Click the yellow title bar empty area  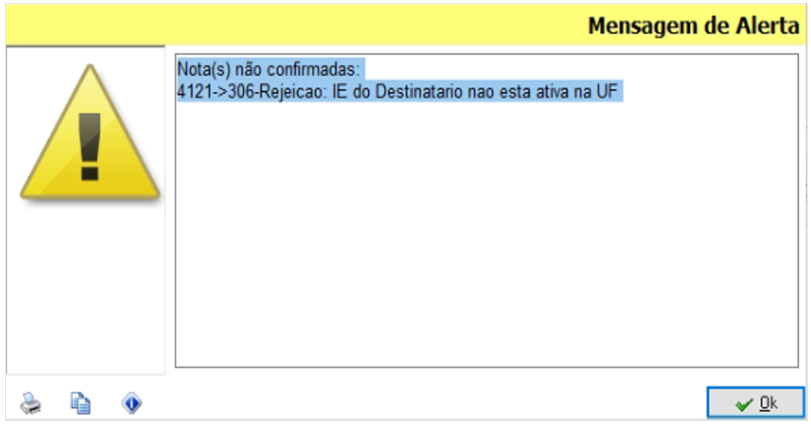(x=300, y=25)
